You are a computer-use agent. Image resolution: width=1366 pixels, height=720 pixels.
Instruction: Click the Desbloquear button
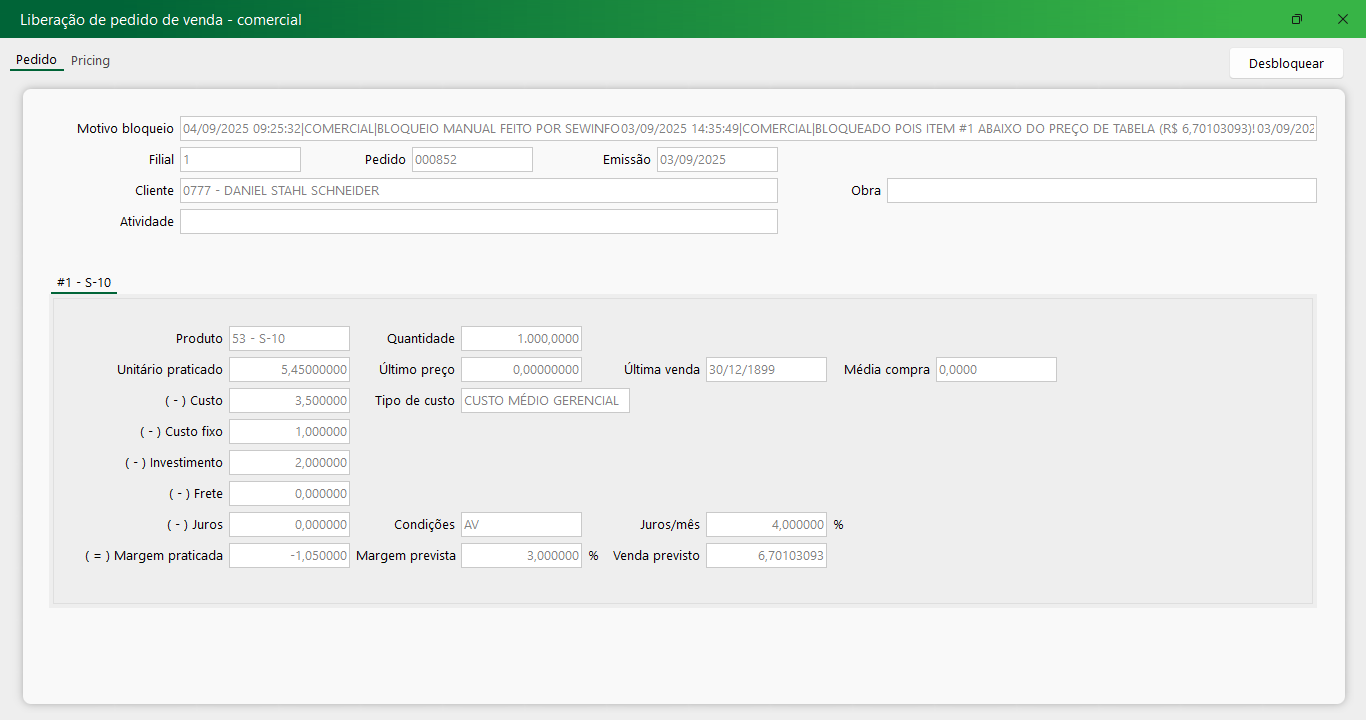pos(1286,63)
